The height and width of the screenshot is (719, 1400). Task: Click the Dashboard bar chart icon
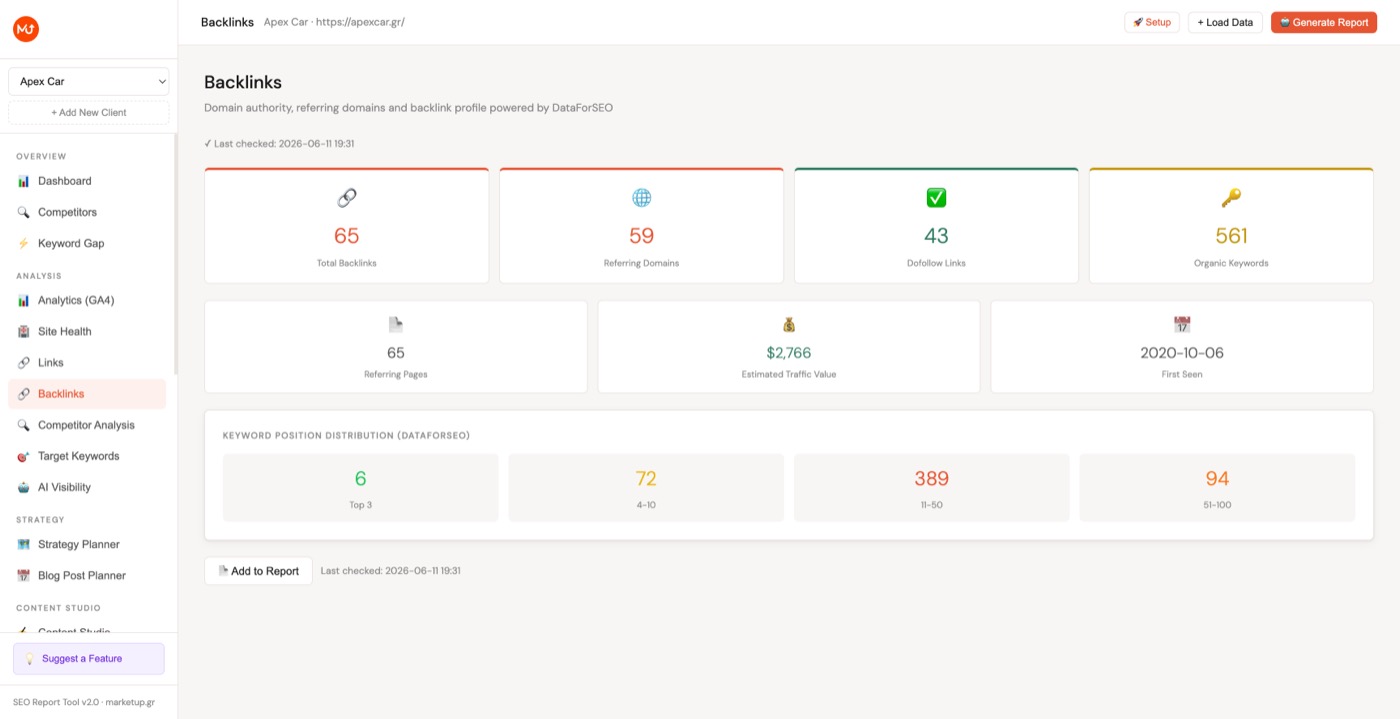pos(24,181)
